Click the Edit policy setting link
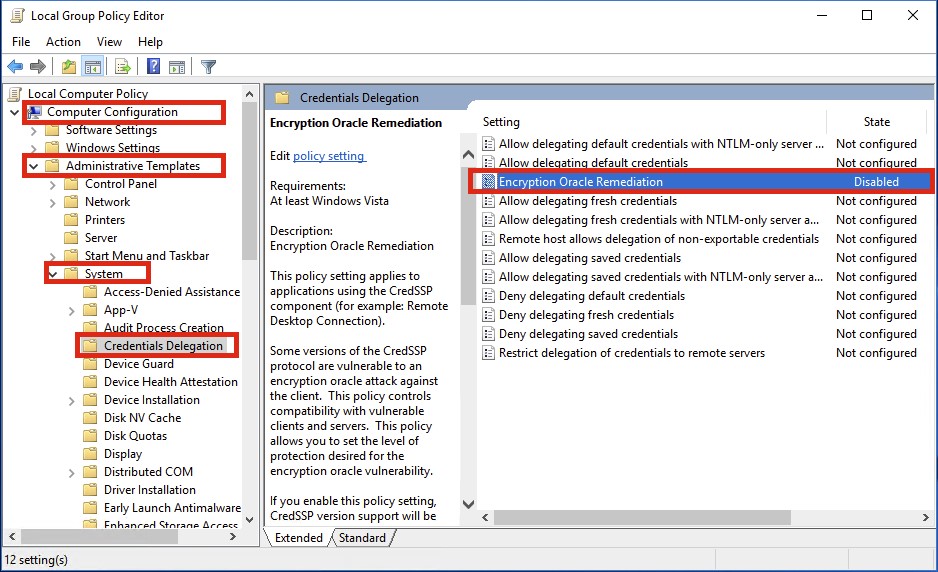 pyautogui.click(x=329, y=156)
